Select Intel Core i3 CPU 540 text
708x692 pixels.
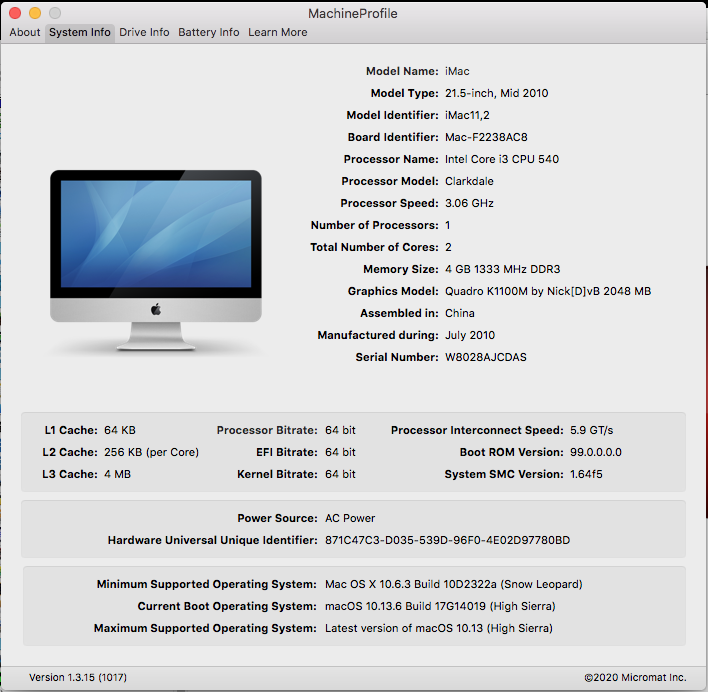[502, 159]
